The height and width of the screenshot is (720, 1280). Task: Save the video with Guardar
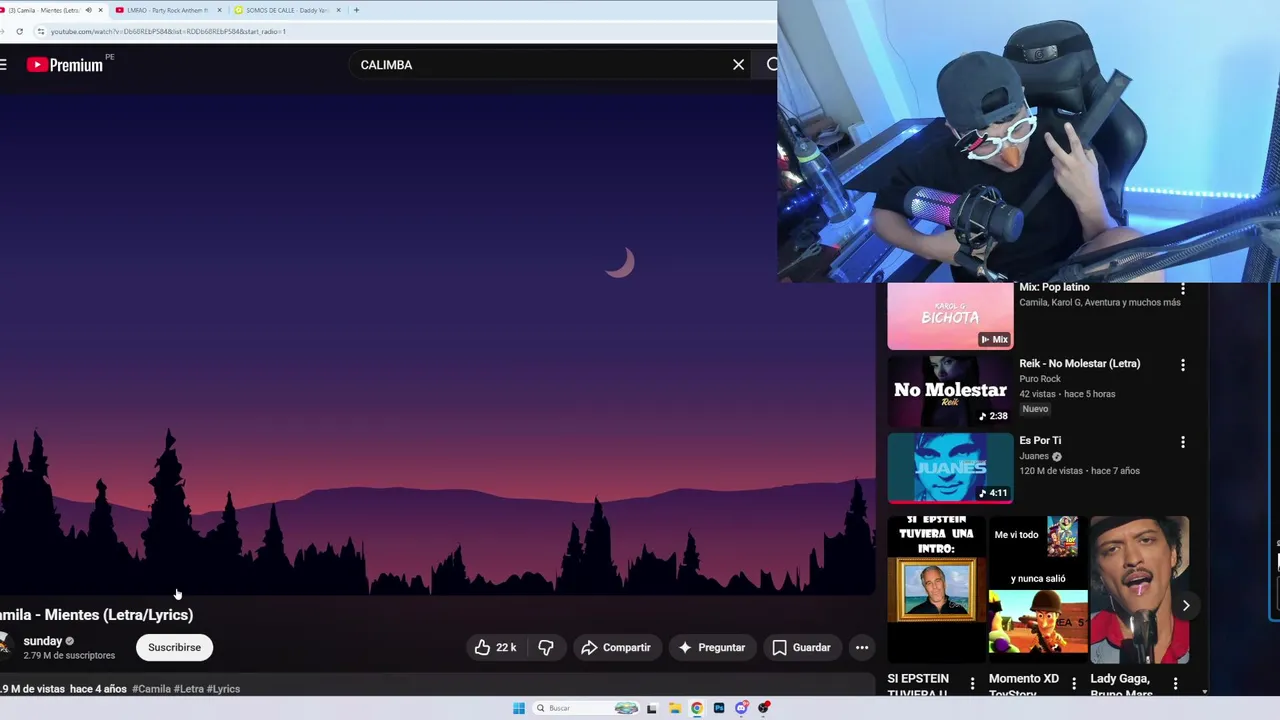pos(802,647)
